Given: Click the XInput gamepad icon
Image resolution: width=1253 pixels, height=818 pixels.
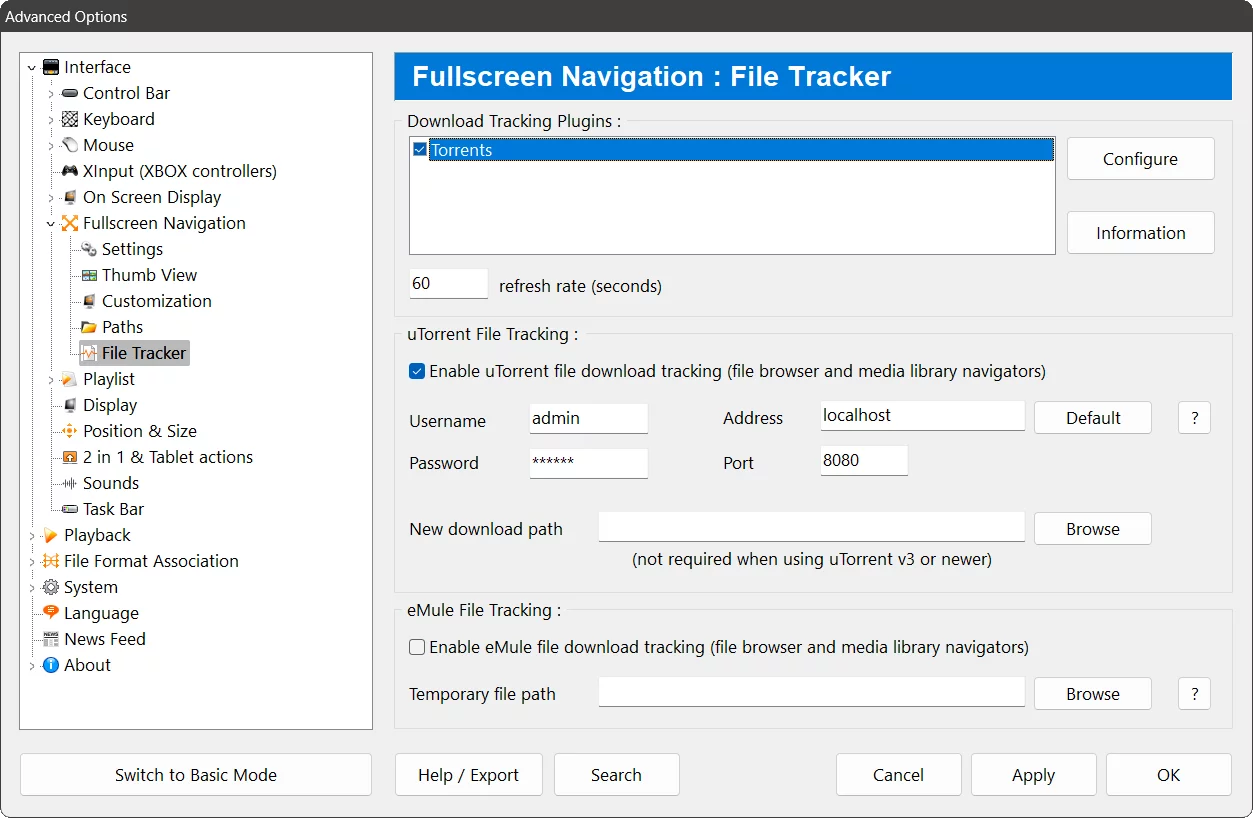Looking at the screenshot, I should tap(70, 171).
